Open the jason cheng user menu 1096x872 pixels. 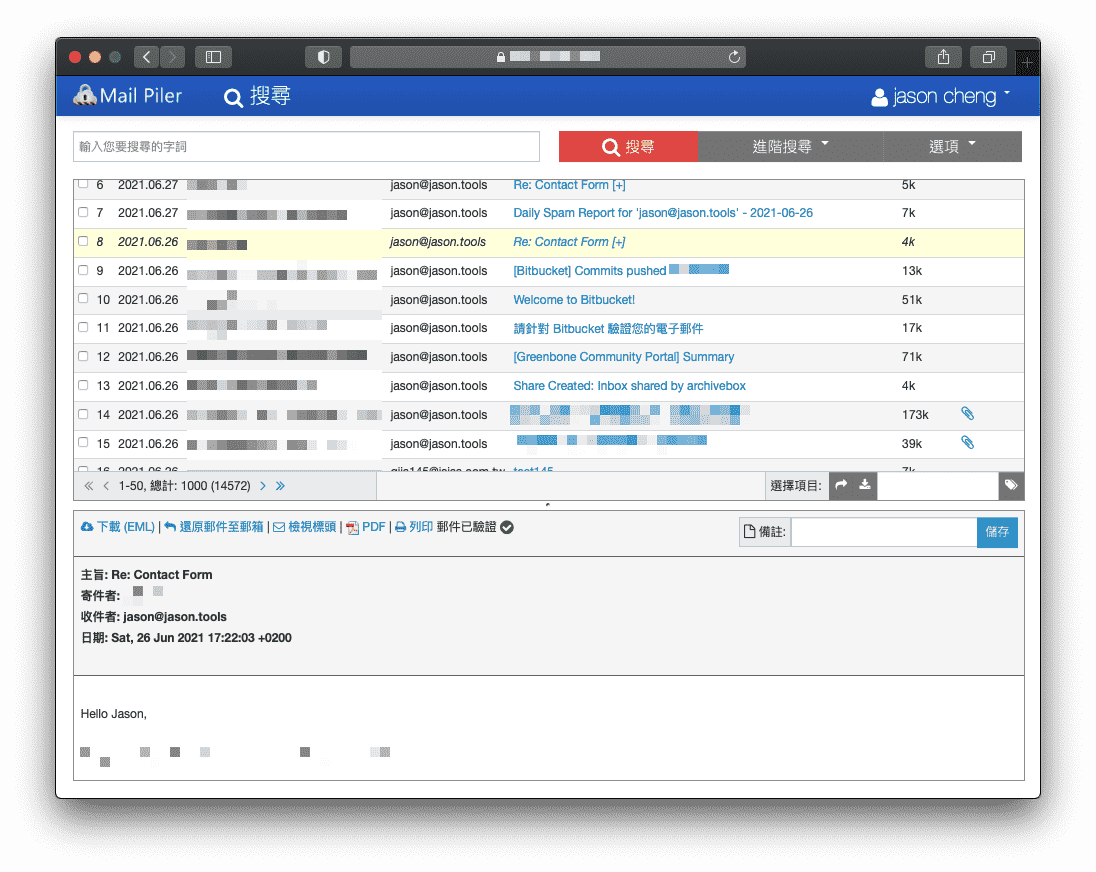tap(940, 96)
